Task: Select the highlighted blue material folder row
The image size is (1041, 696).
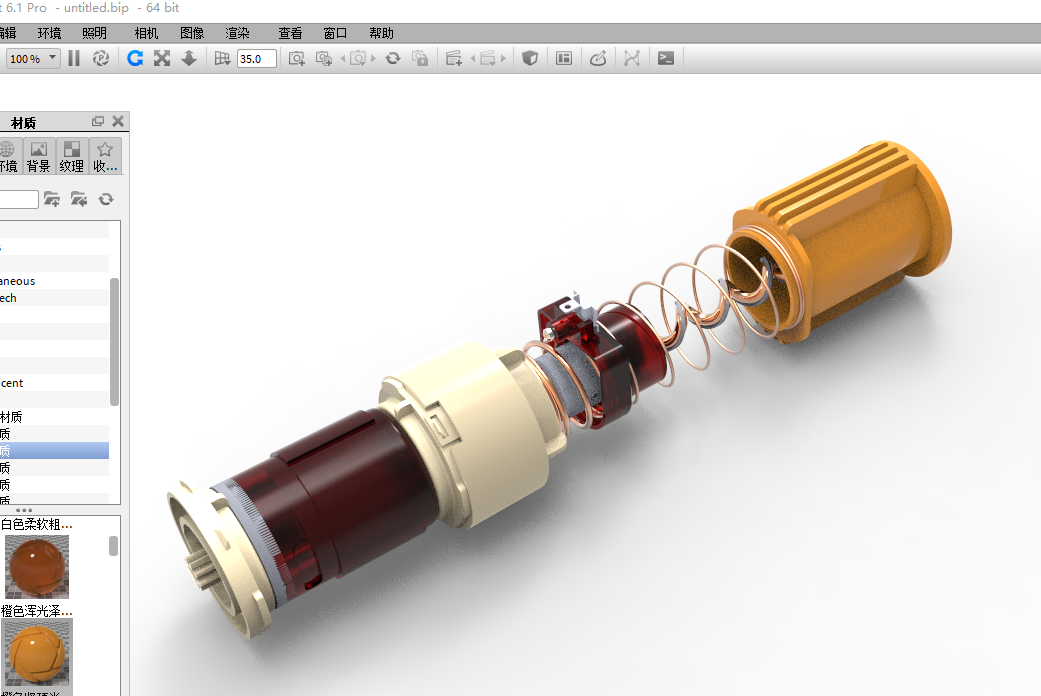Action: point(54,451)
